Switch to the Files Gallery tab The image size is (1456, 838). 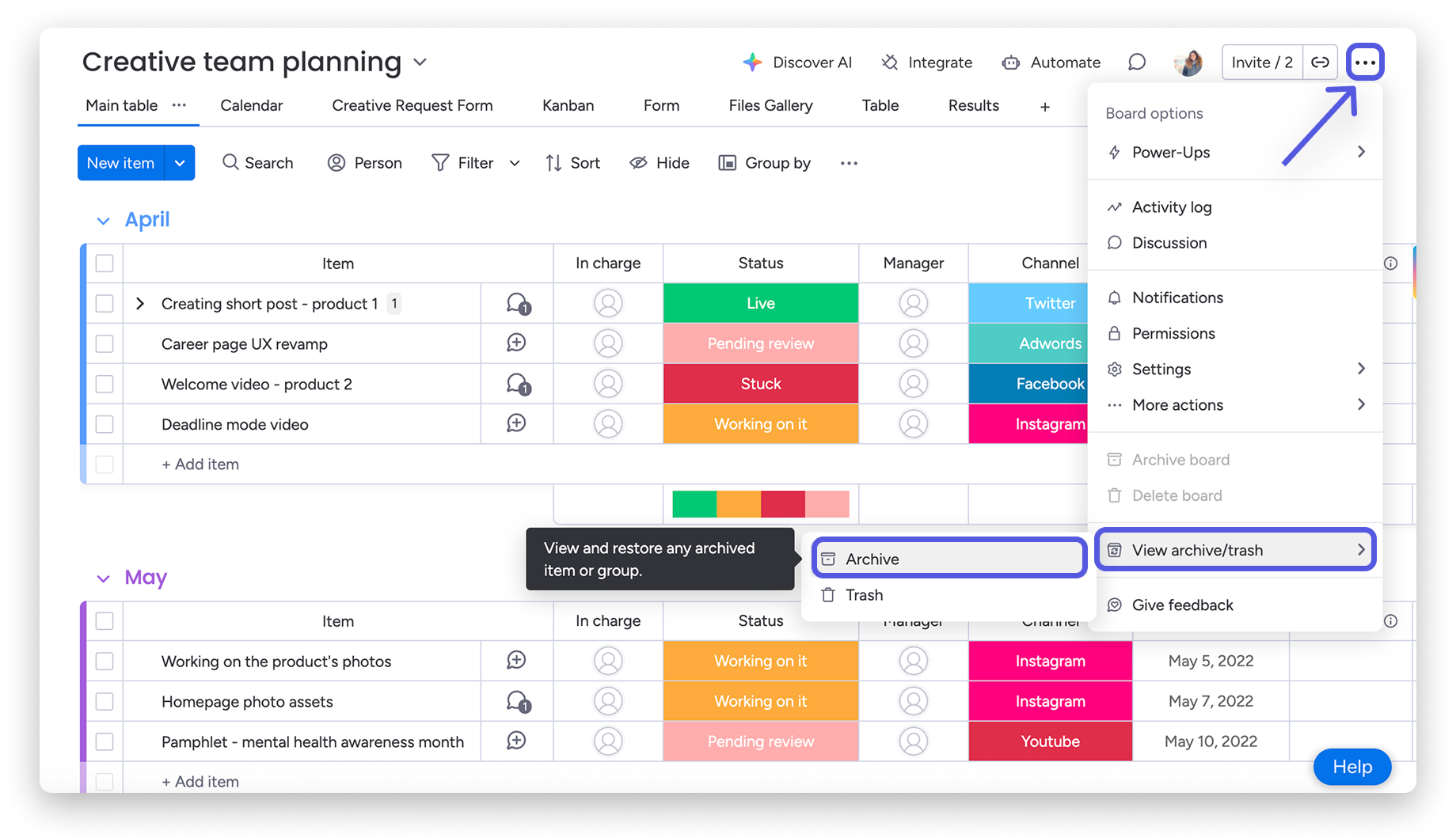770,105
